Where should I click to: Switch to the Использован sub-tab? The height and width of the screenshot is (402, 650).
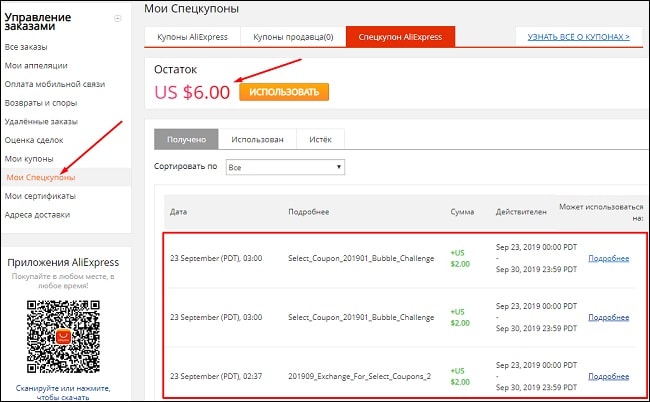click(257, 139)
